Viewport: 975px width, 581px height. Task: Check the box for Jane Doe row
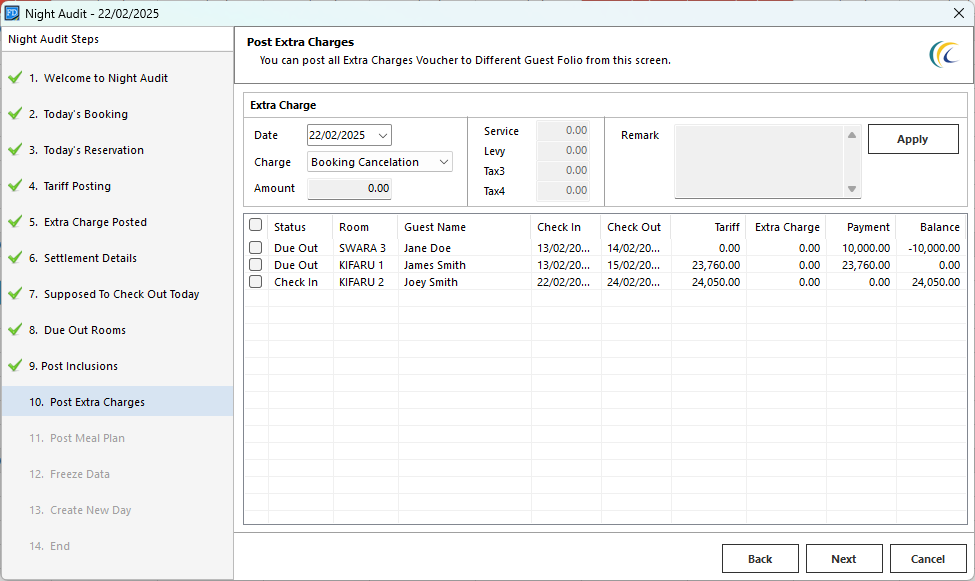(256, 248)
